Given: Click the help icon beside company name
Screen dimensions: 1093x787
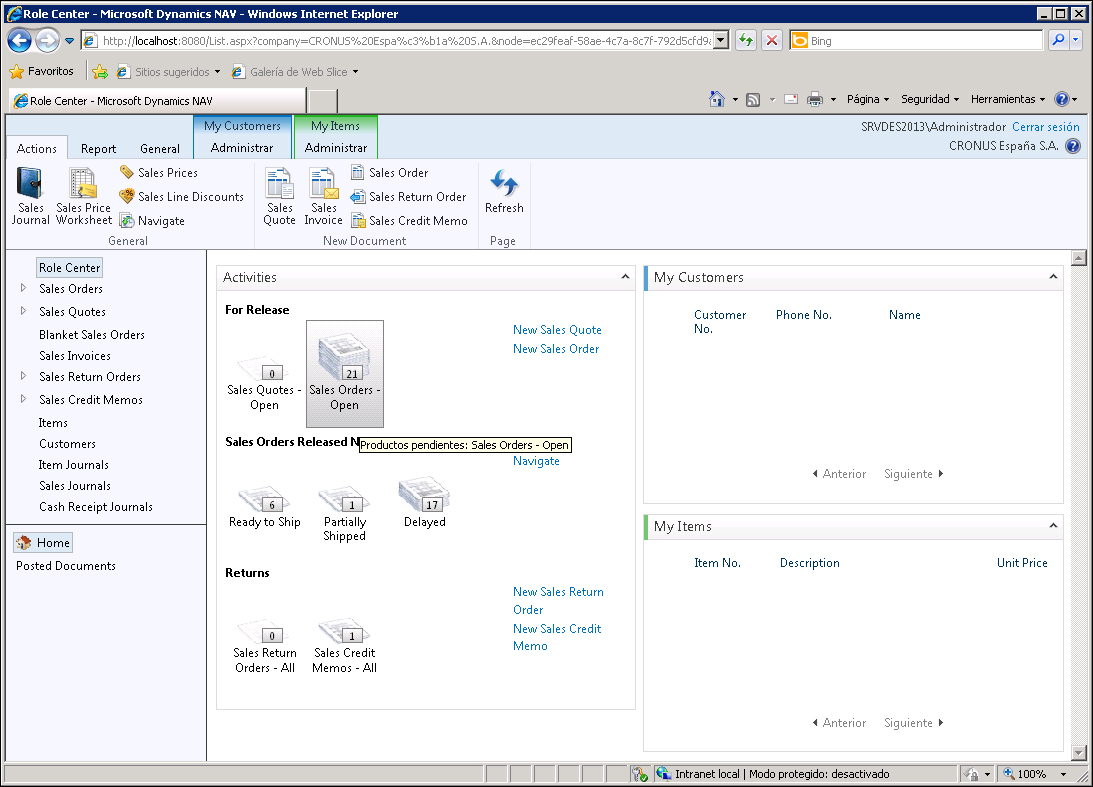Looking at the screenshot, I should (x=1073, y=146).
